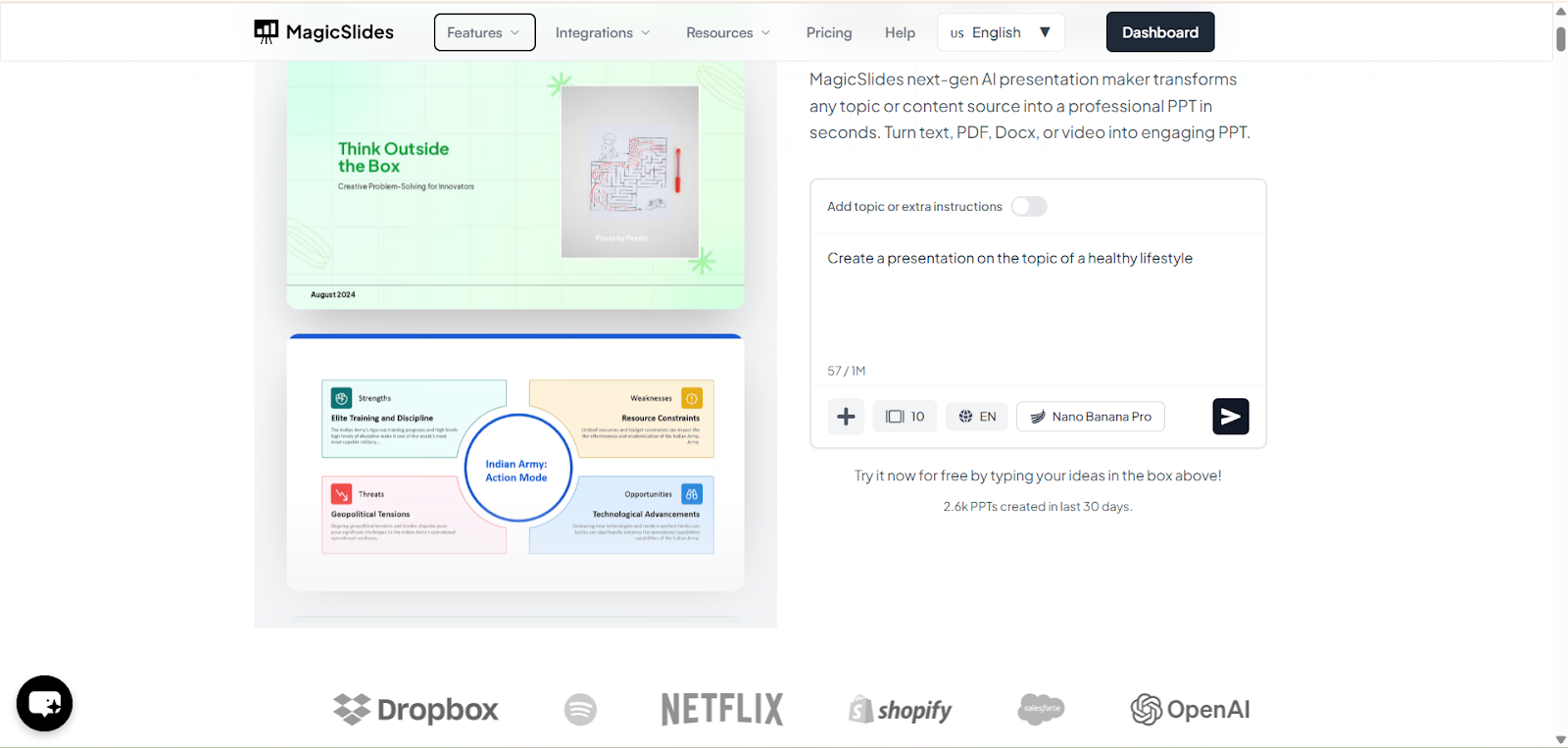
Task: Toggle Add topic or extra instructions switch
Action: click(1029, 206)
